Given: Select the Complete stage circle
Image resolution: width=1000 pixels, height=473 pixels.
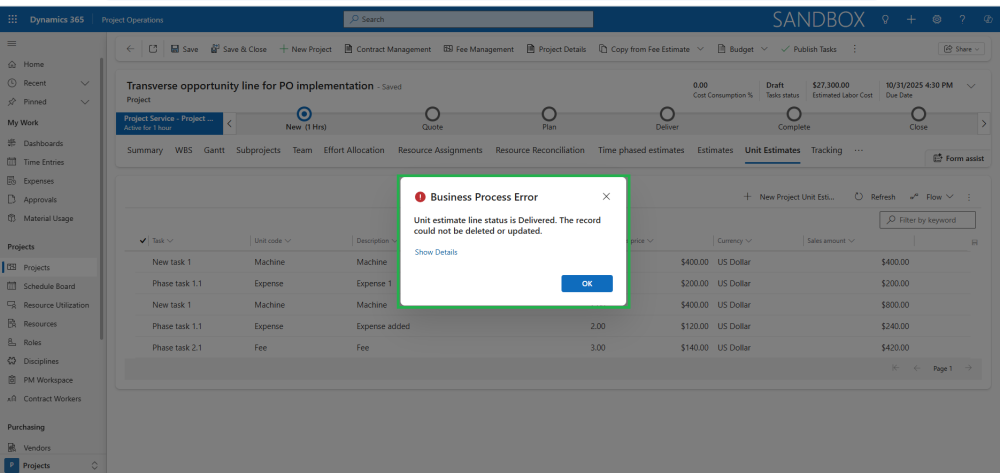Looking at the screenshot, I should (793, 114).
